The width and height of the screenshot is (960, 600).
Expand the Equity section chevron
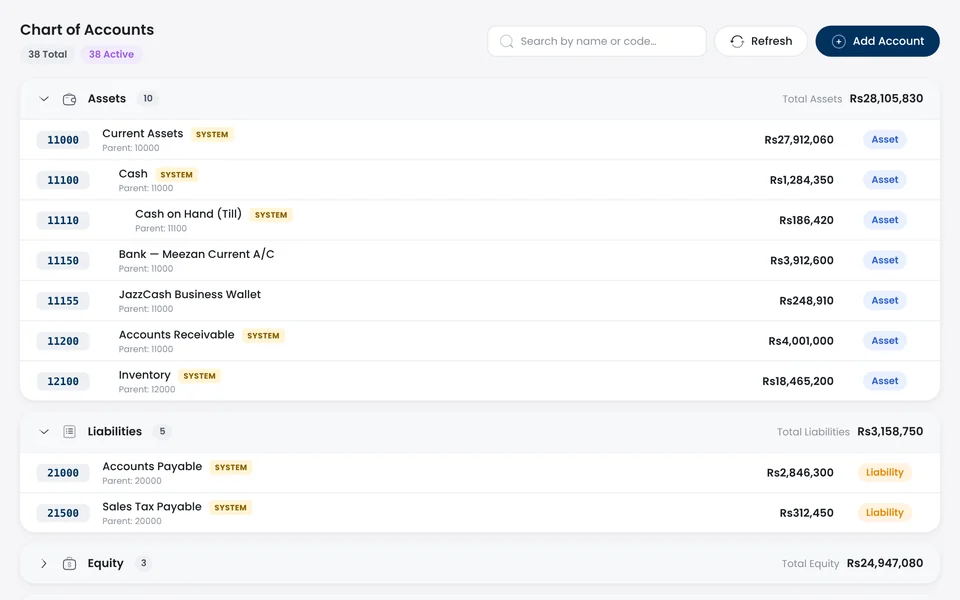44,563
